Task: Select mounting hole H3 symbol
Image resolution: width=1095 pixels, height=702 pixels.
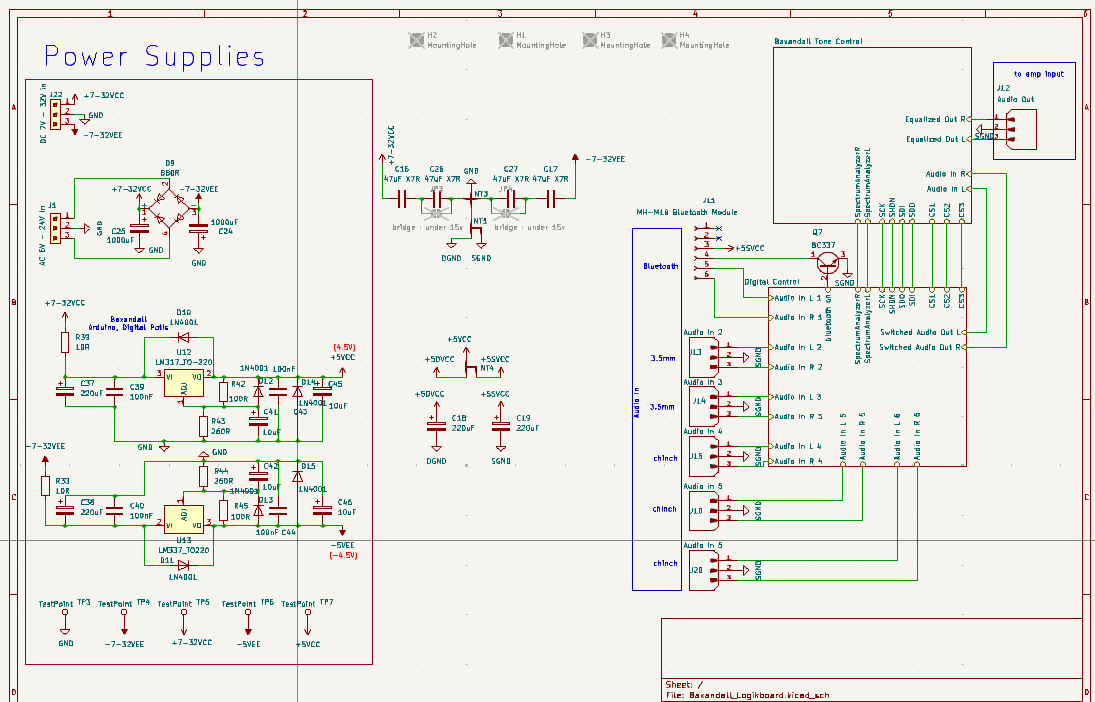Action: tap(590, 41)
